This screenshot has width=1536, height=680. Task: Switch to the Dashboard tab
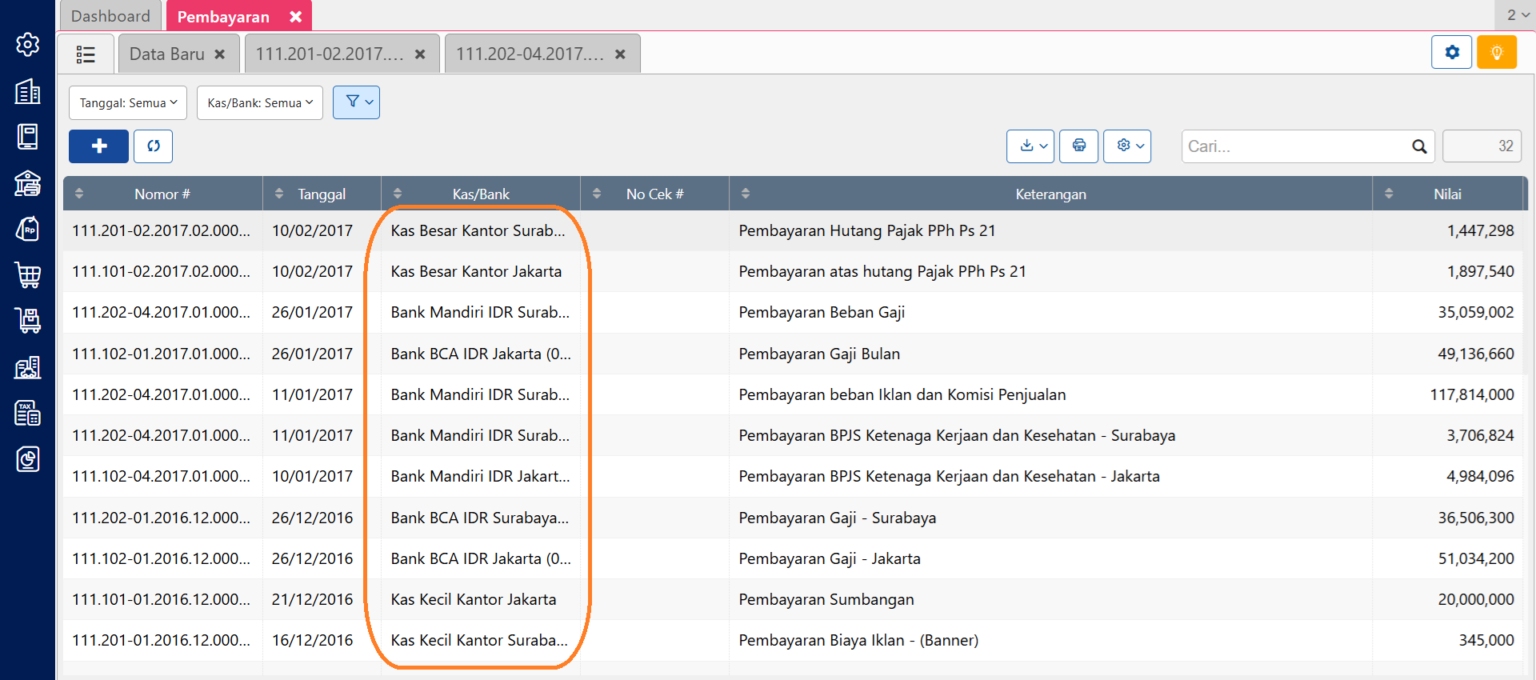[x=110, y=15]
